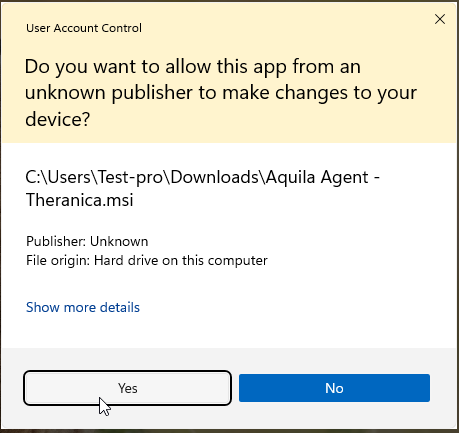Click the 'C:\Users' start of the path
The image size is (459, 433).
pyautogui.click(x=58, y=177)
